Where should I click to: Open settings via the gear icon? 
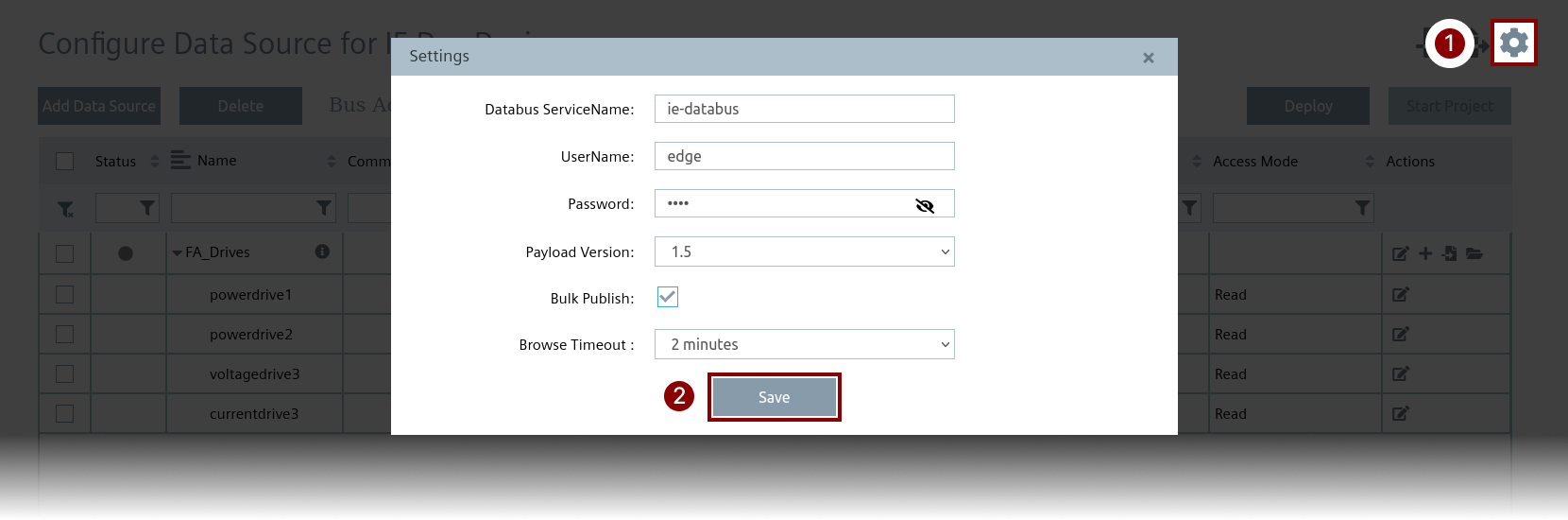coord(1514,43)
